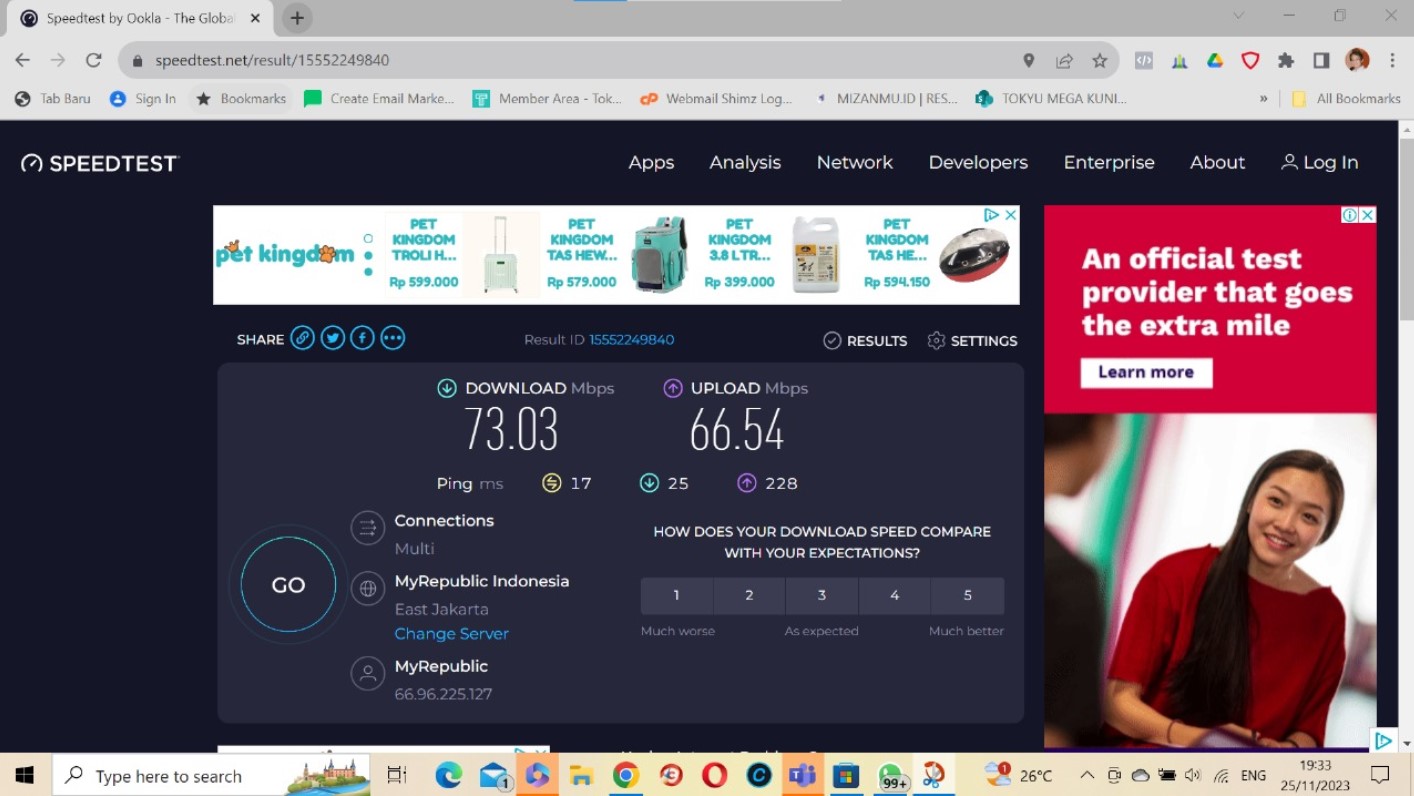
Task: Open the Tab Baru bookmark
Action: (53, 98)
